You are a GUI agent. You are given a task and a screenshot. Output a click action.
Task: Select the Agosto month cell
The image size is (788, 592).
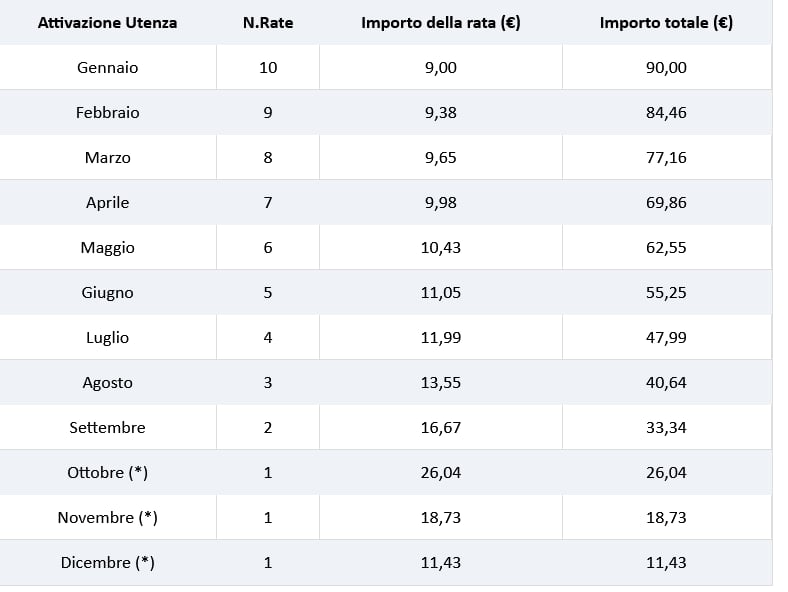[x=107, y=383]
